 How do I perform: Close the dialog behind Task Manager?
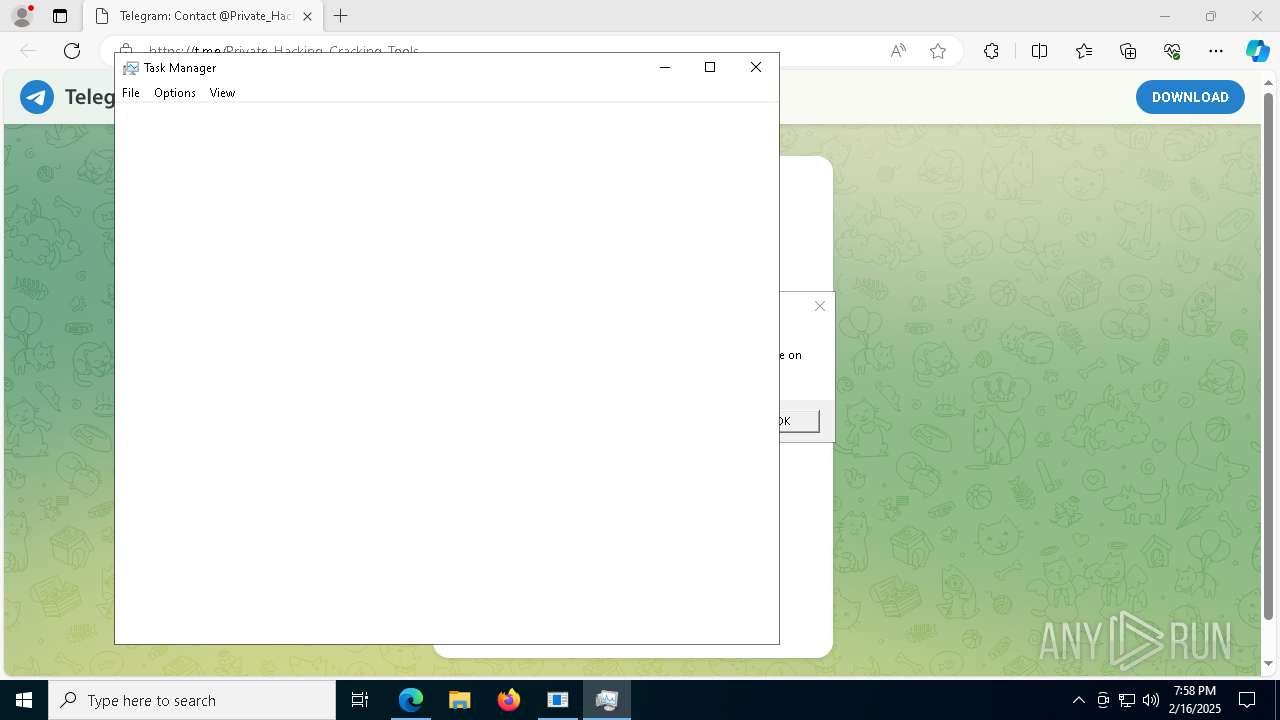click(820, 306)
